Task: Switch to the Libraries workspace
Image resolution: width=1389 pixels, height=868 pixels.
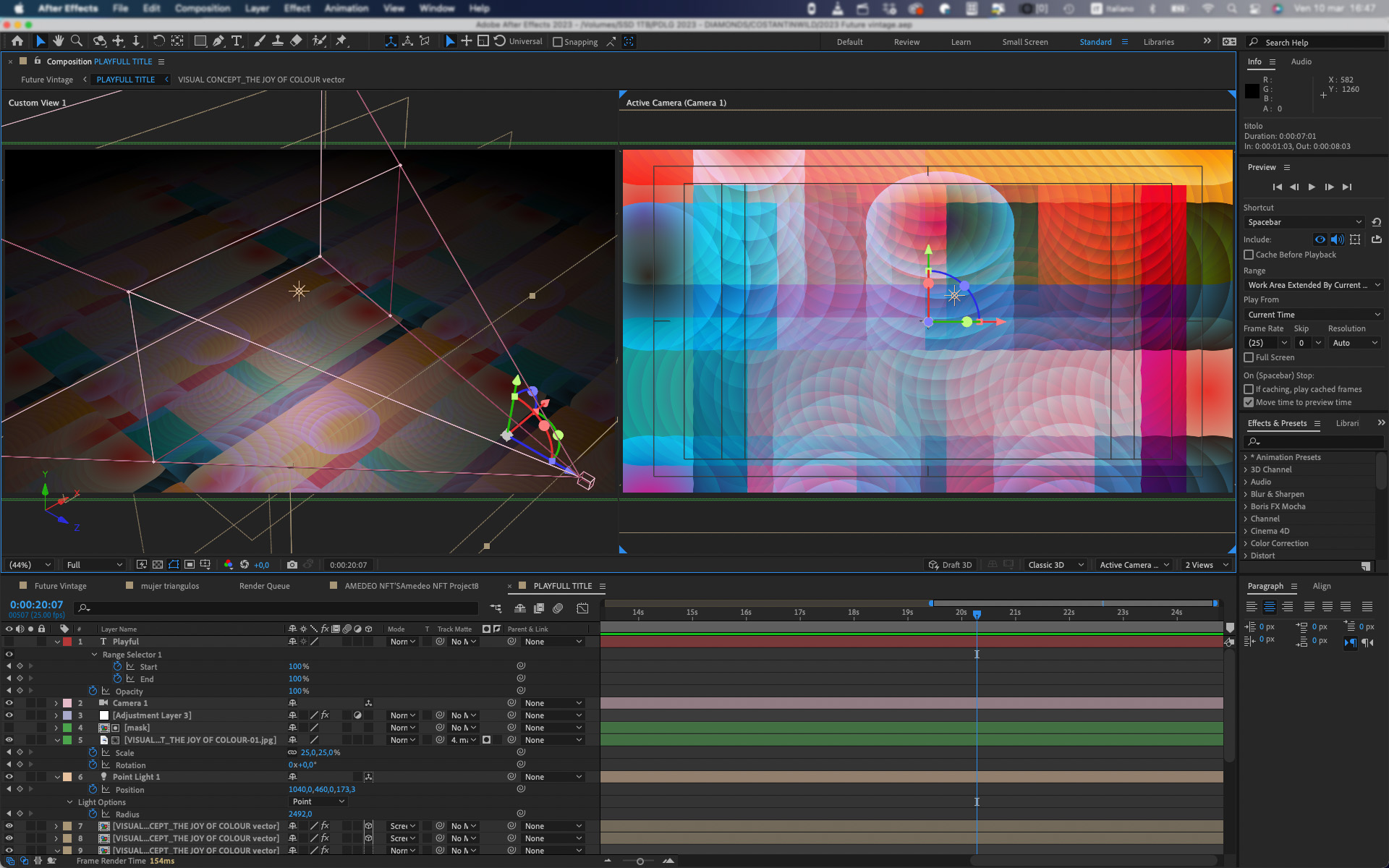Action: click(1158, 42)
